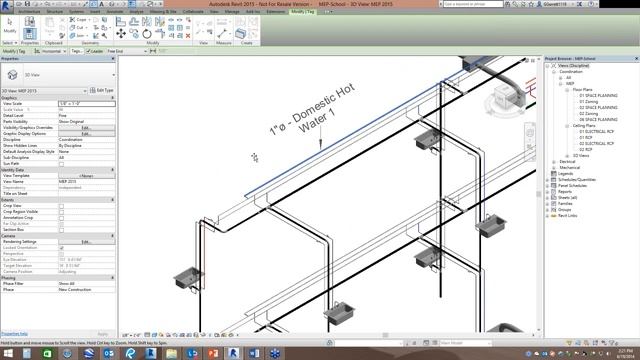Open the 01 Zoning floor plan
The height and width of the screenshot is (360, 640).
tap(589, 102)
